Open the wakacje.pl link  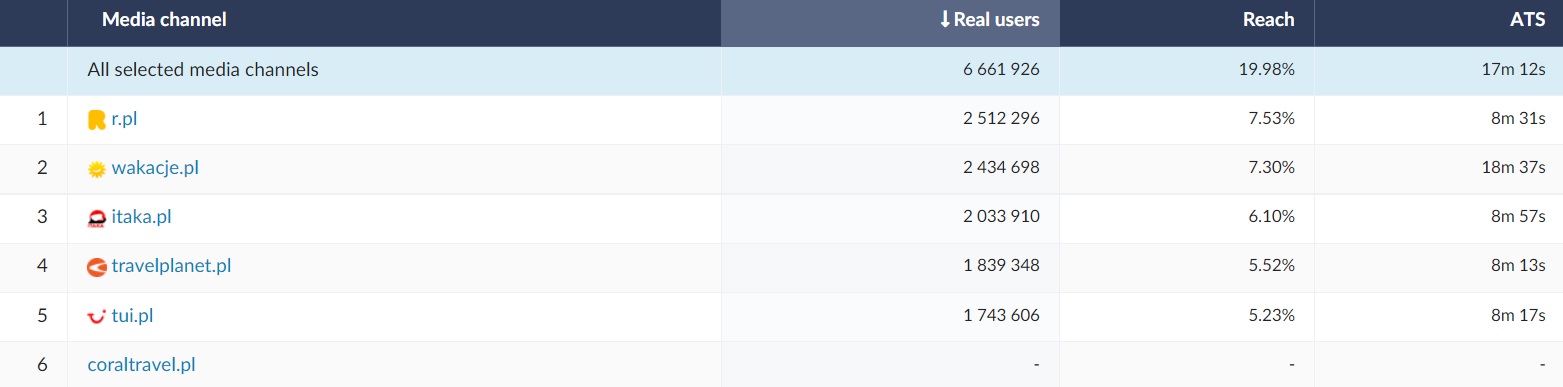tap(155, 168)
